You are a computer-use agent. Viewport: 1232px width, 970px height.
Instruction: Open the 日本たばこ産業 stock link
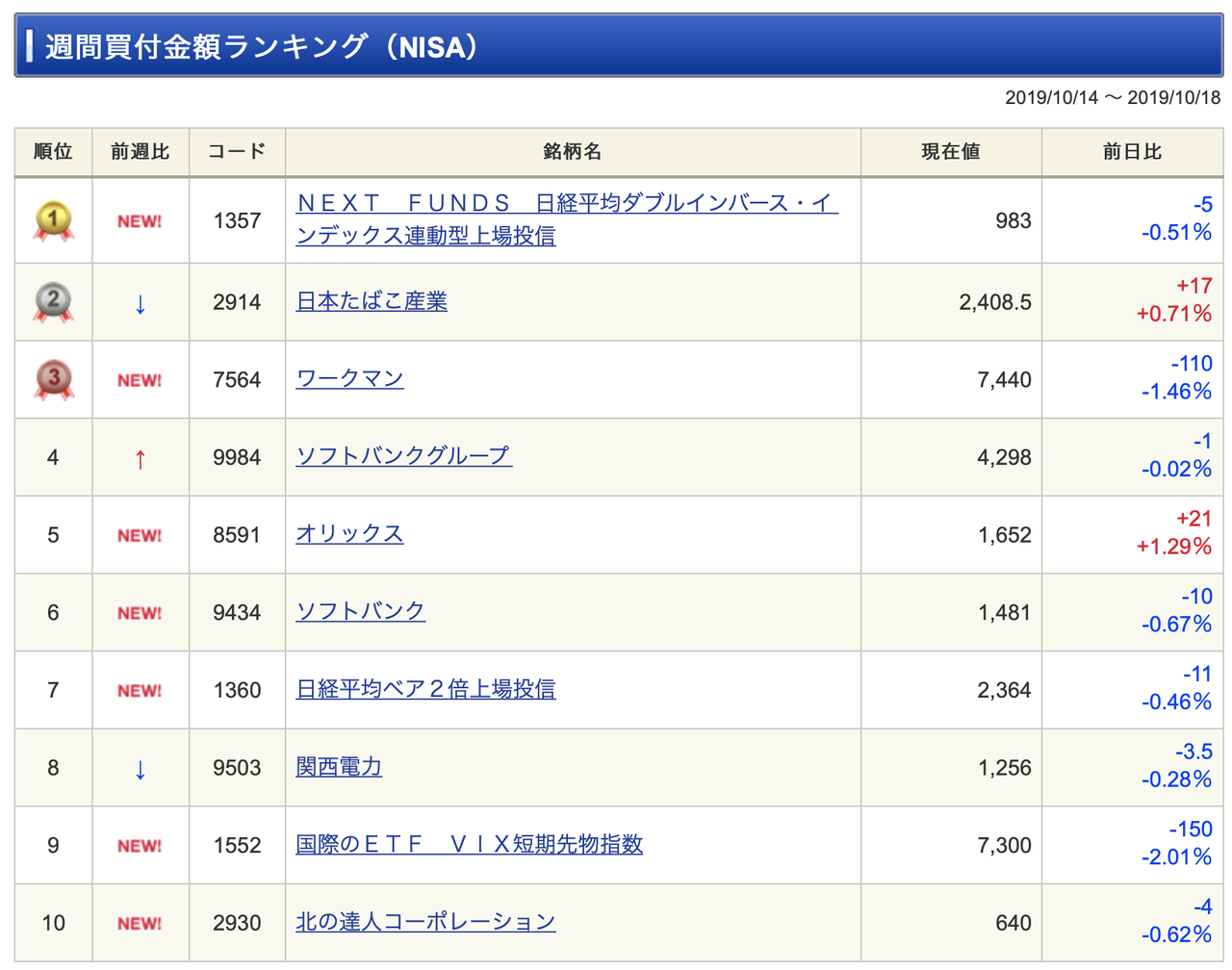[x=372, y=301]
